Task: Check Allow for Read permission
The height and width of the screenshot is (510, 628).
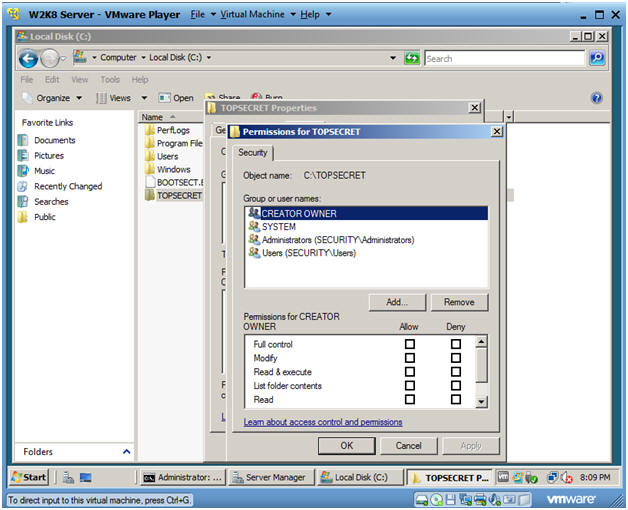Action: [x=410, y=399]
